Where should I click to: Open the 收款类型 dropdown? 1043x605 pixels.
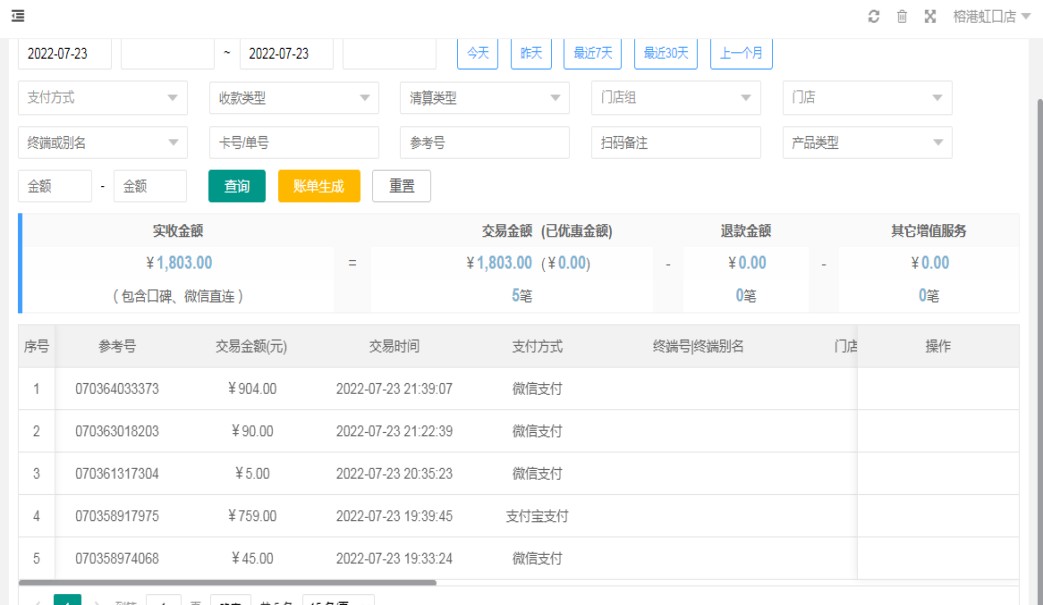(293, 98)
